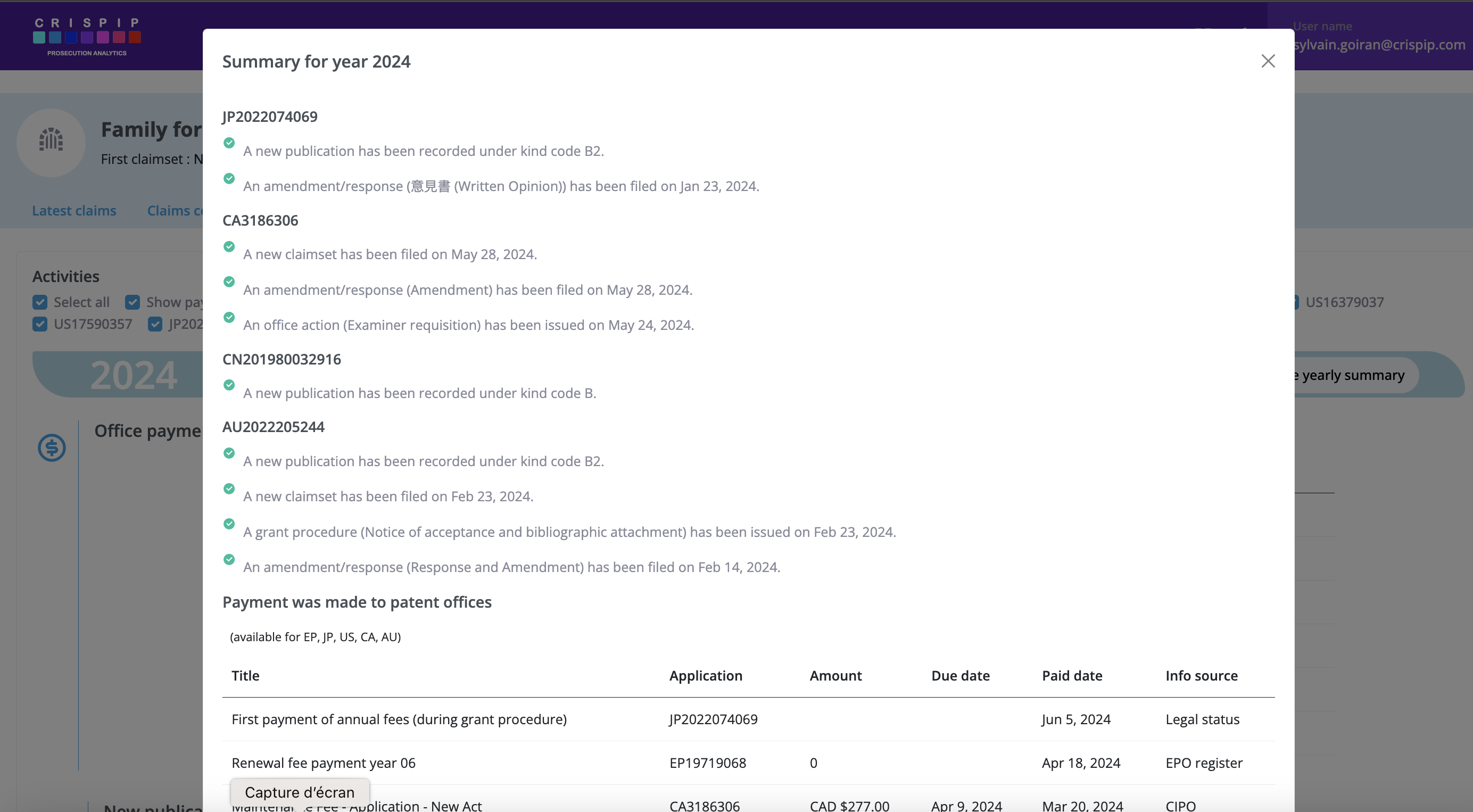Click check icon beside kind code B2 under AU2022205244
Image resolution: width=1473 pixels, height=812 pixels.
click(229, 453)
